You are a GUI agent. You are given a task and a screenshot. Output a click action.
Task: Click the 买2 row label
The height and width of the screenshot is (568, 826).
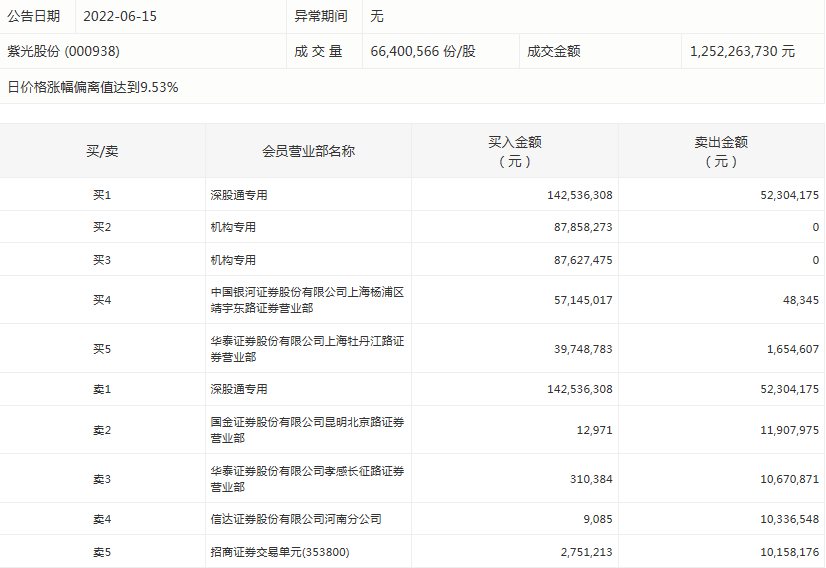(102, 227)
